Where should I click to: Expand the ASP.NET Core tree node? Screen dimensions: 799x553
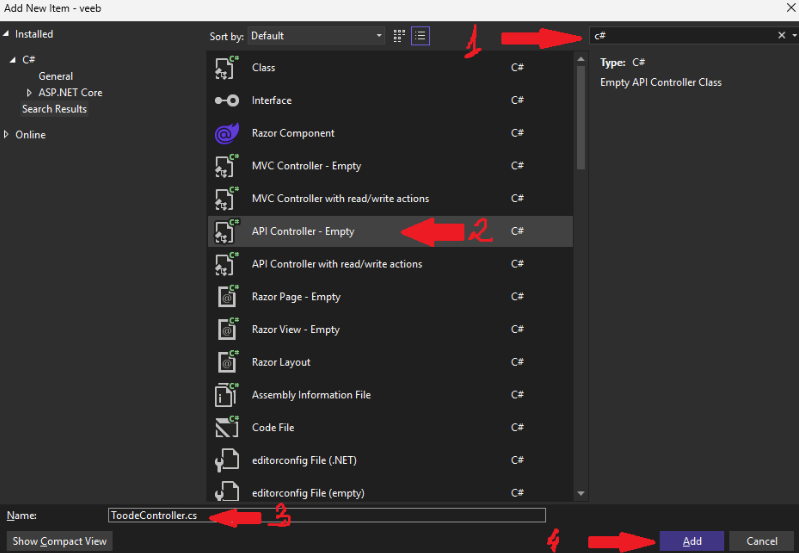coord(29,93)
